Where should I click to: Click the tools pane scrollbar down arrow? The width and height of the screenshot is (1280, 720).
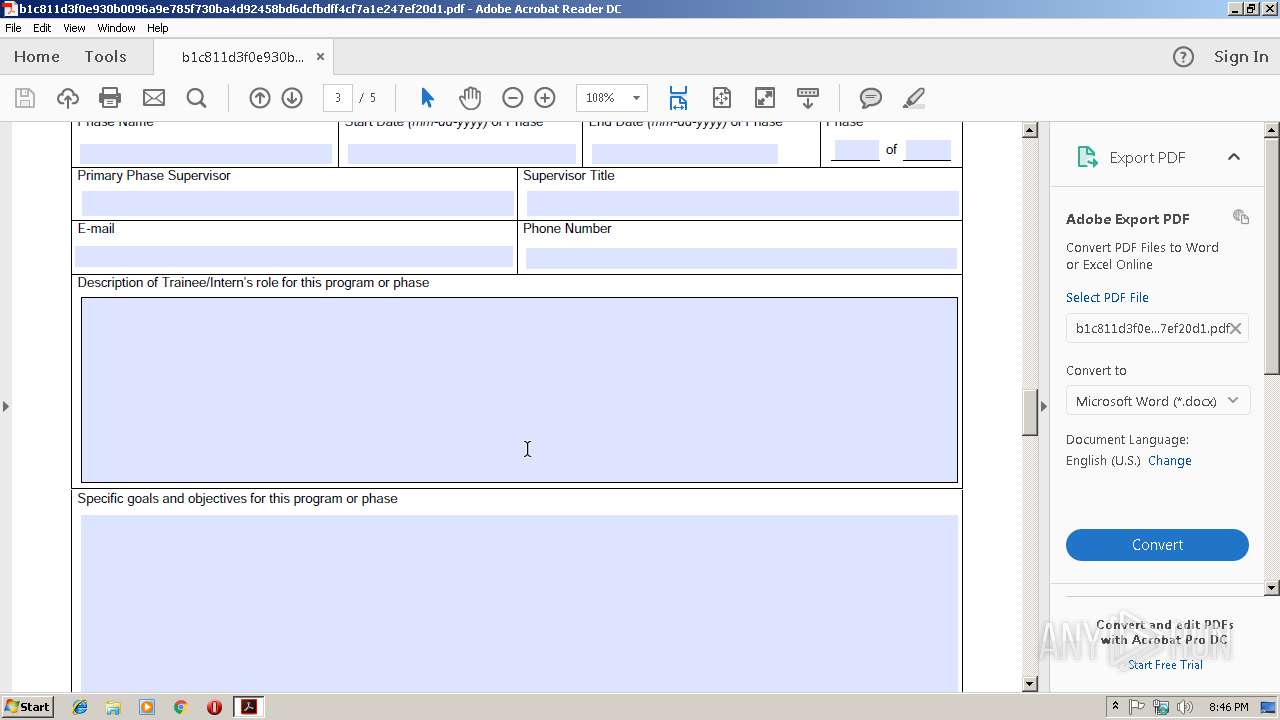tap(1272, 588)
